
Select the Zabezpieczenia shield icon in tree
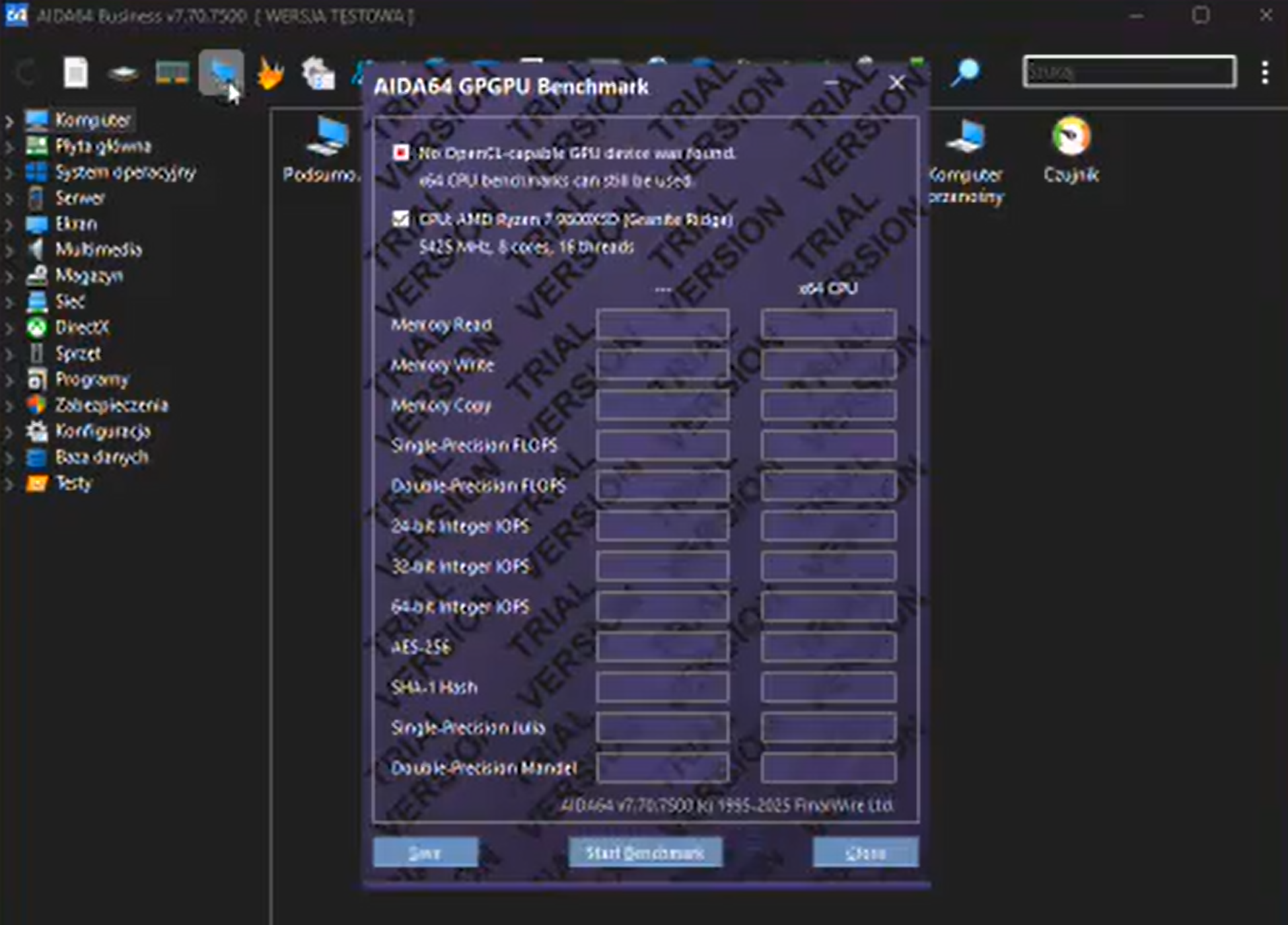pyautogui.click(x=36, y=405)
